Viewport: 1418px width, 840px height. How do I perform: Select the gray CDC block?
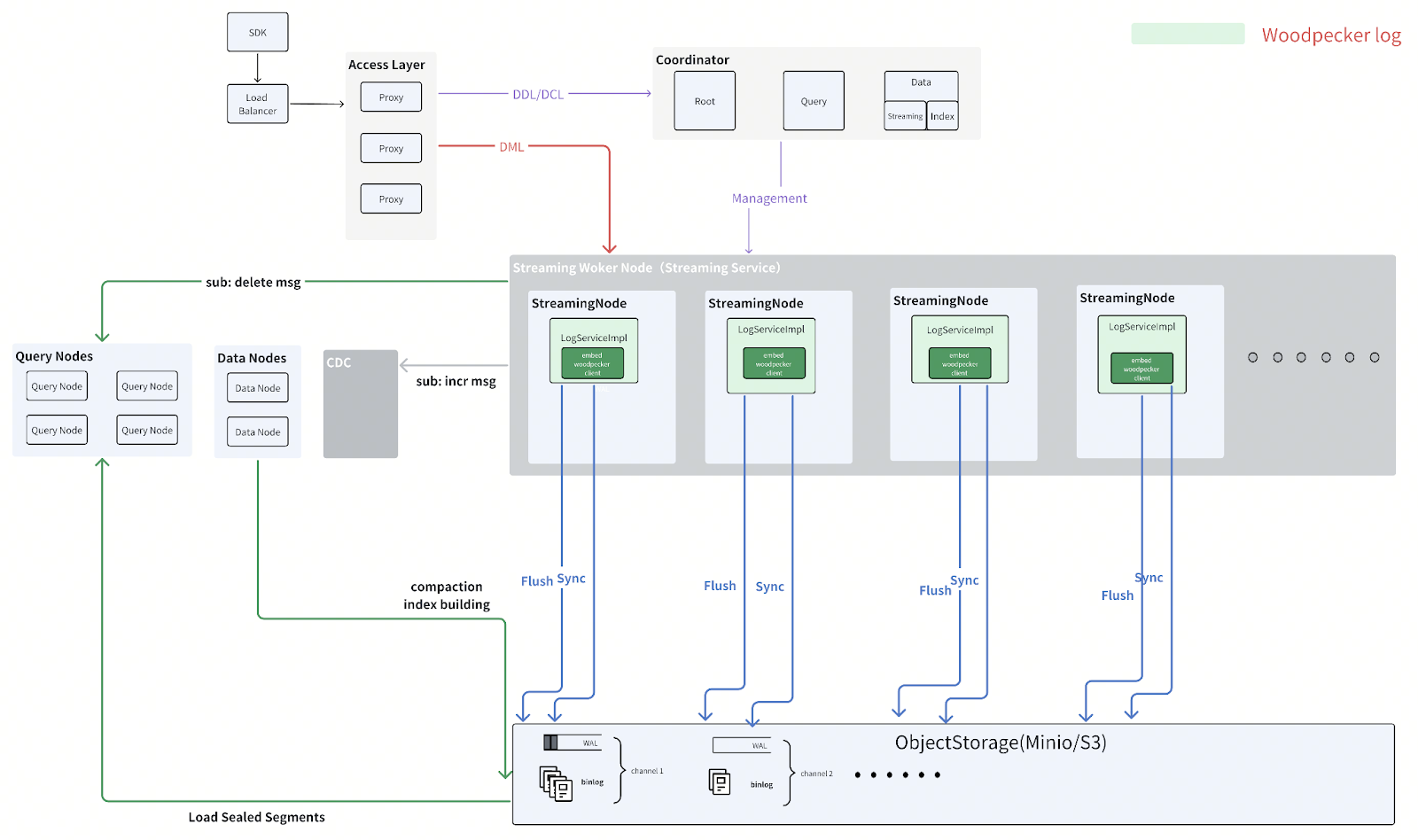tap(361, 404)
